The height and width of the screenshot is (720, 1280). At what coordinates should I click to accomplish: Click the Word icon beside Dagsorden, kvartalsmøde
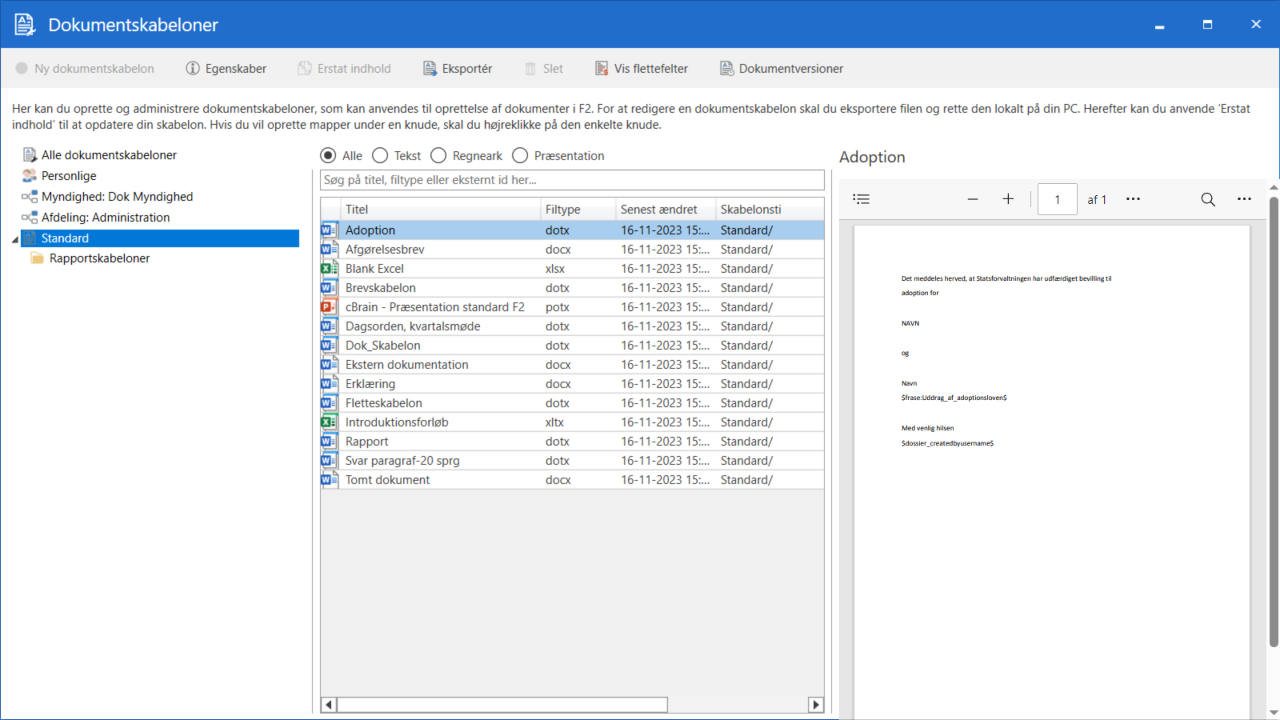pos(329,326)
